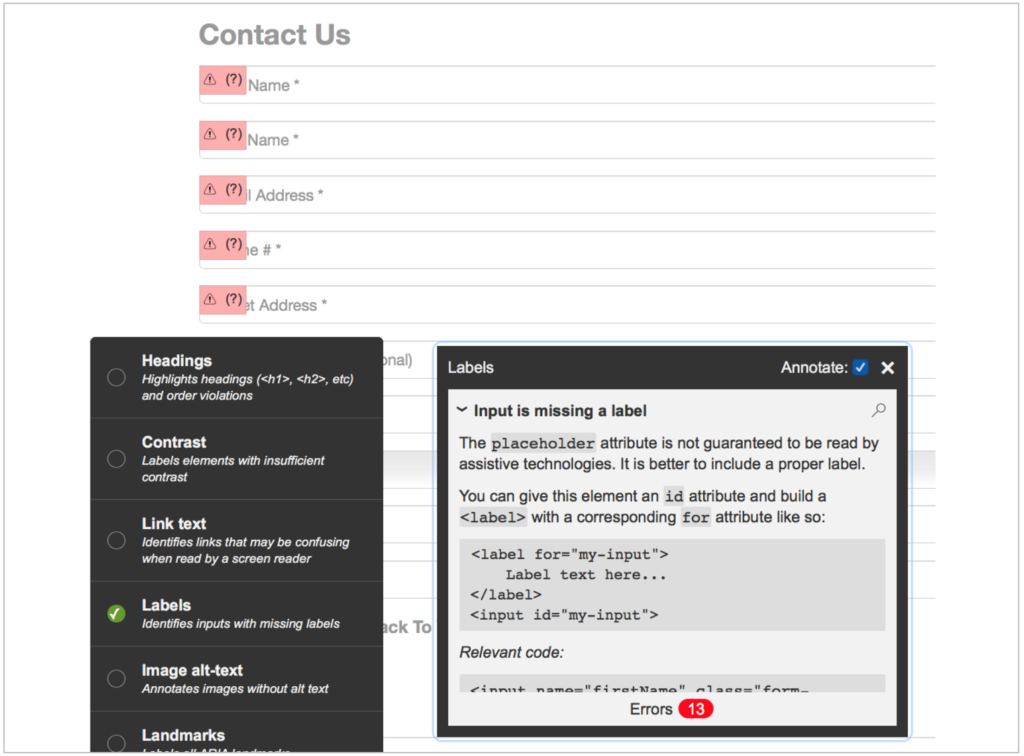Viewport: 1024px width, 756px height.
Task: Click the Errors 13 count badge
Action: (x=696, y=709)
